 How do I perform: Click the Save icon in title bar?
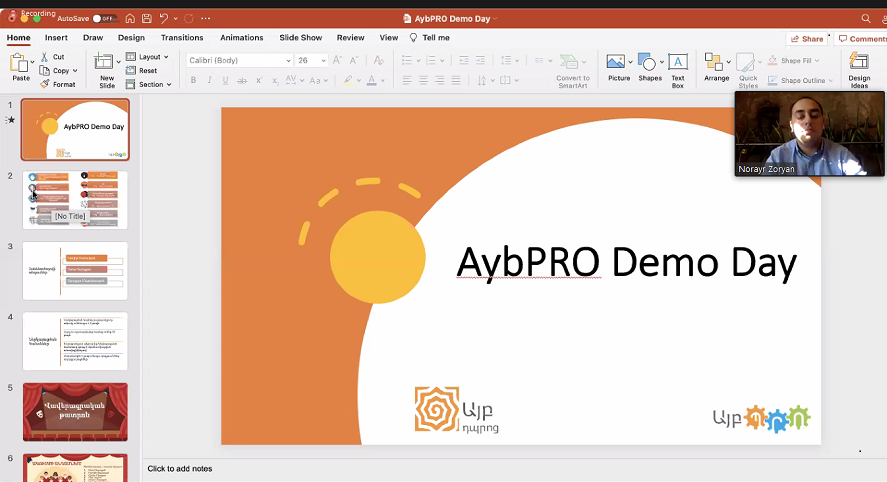point(147,19)
